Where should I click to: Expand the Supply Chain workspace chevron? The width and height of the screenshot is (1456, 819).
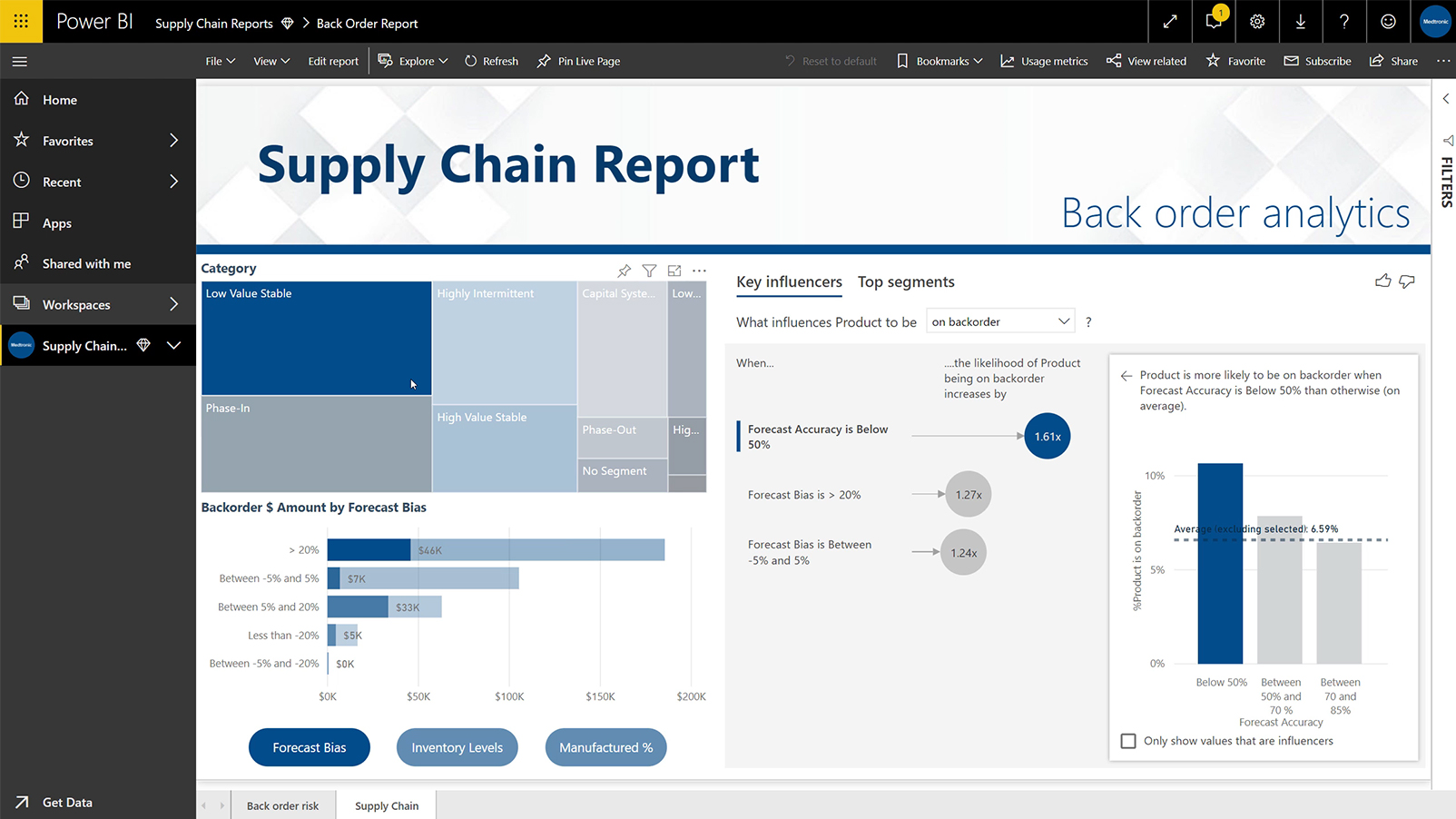[174, 346]
